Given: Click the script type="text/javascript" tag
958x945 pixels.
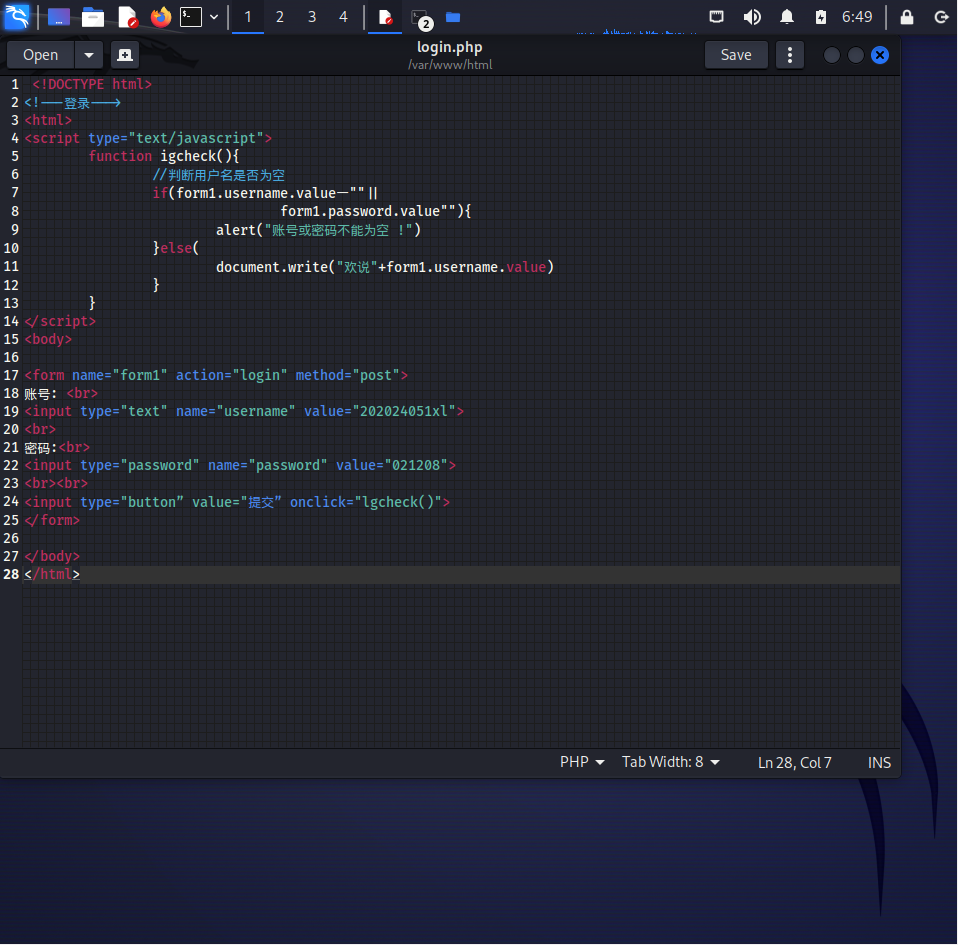Looking at the screenshot, I should 148,139.
